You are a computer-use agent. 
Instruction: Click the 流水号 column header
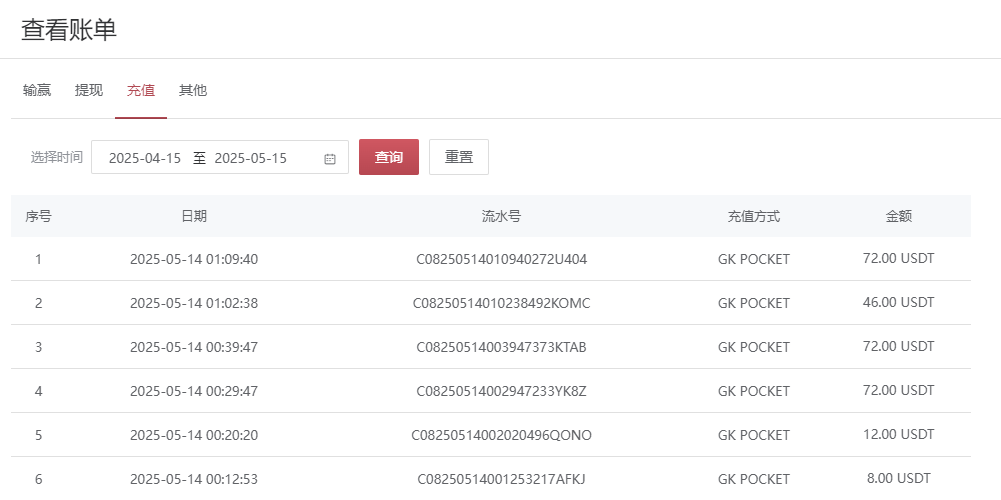[x=501, y=216]
